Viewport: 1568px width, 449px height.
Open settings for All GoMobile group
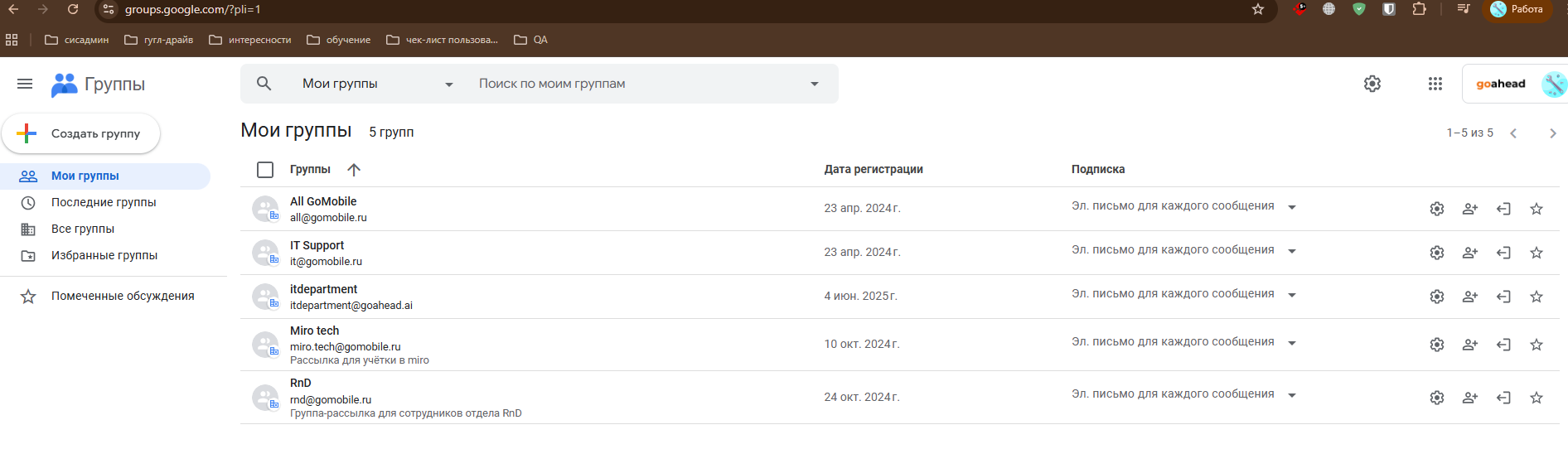(1436, 209)
